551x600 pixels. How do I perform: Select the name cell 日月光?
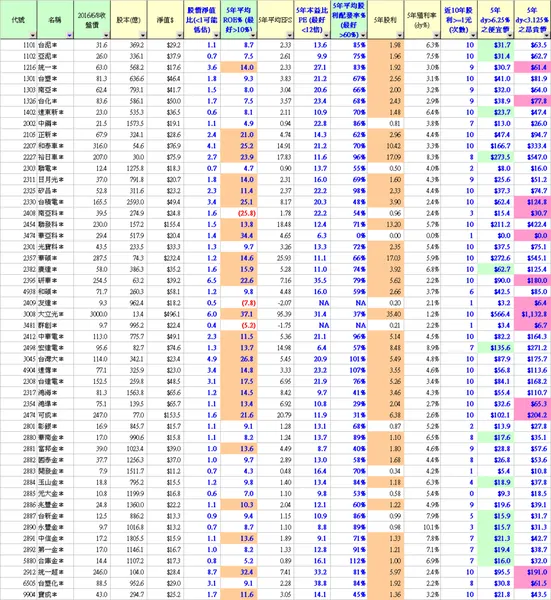click(55, 180)
